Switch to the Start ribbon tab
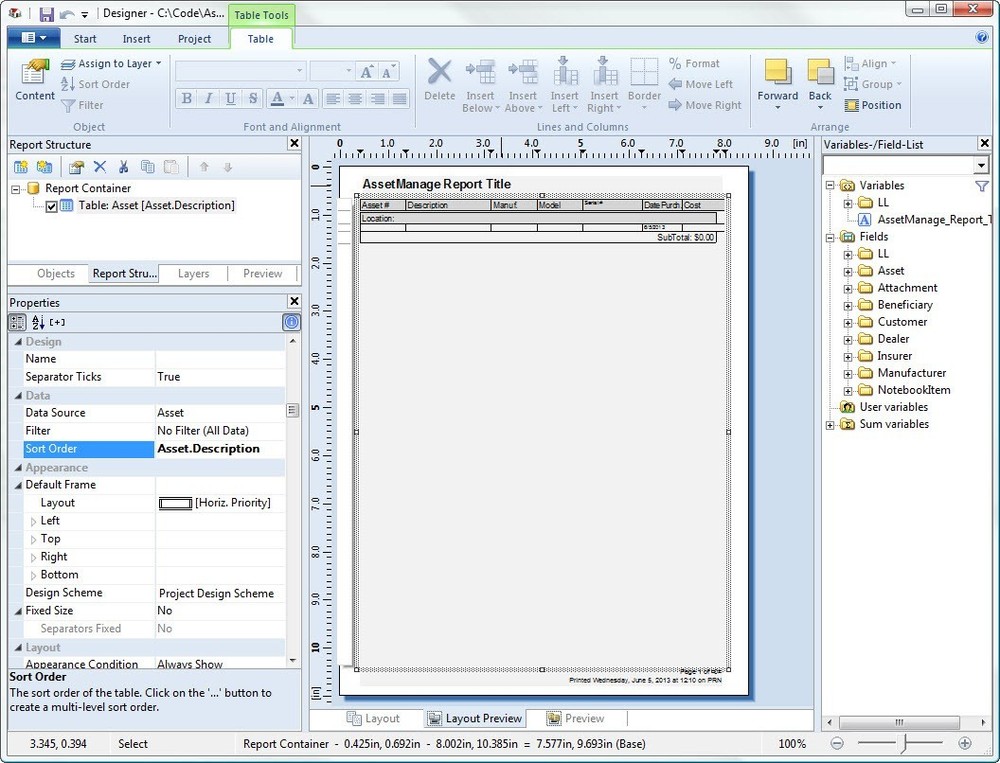1000x763 pixels. (84, 38)
